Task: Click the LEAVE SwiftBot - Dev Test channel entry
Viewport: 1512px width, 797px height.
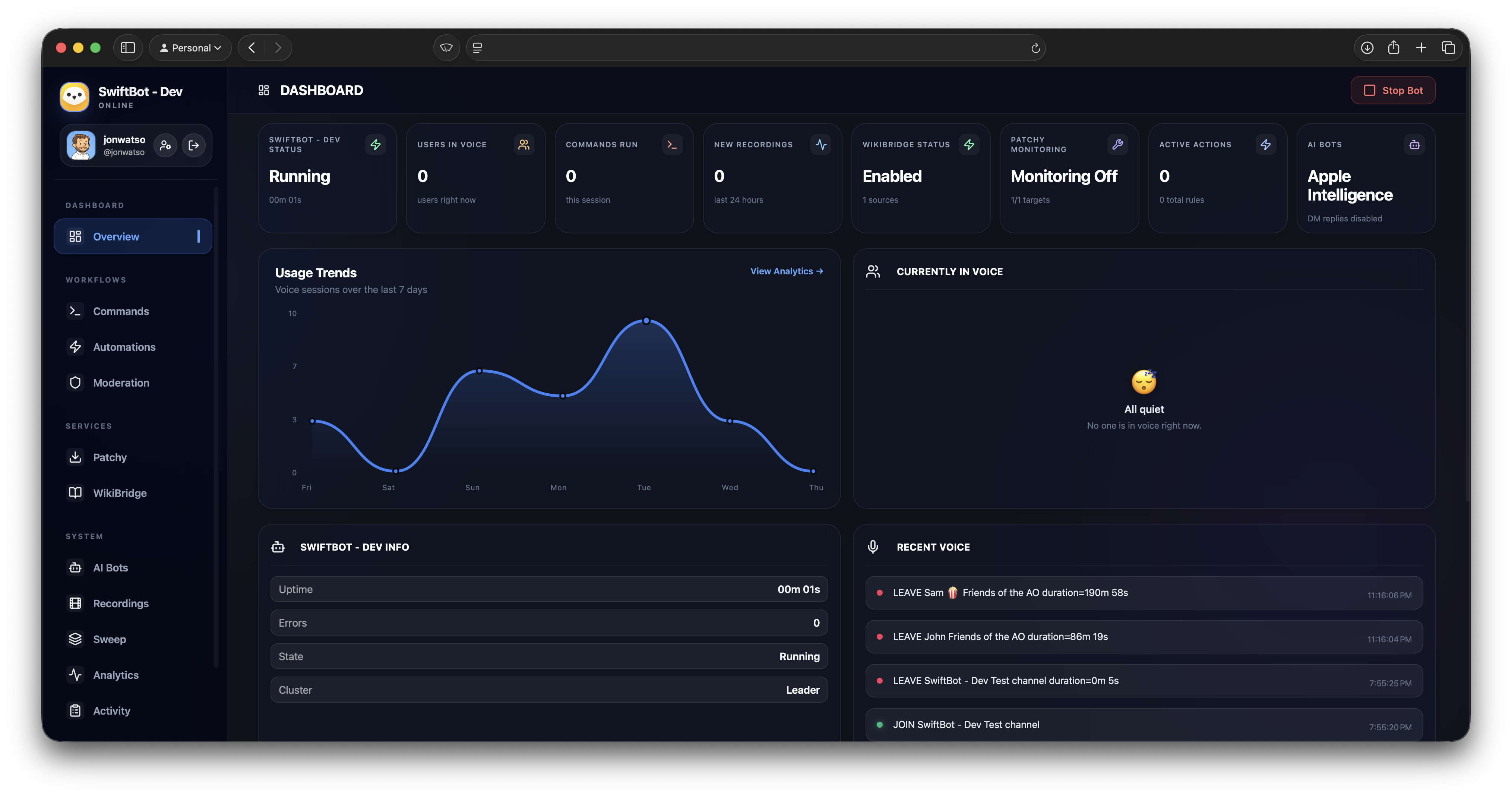Action: 1144,681
